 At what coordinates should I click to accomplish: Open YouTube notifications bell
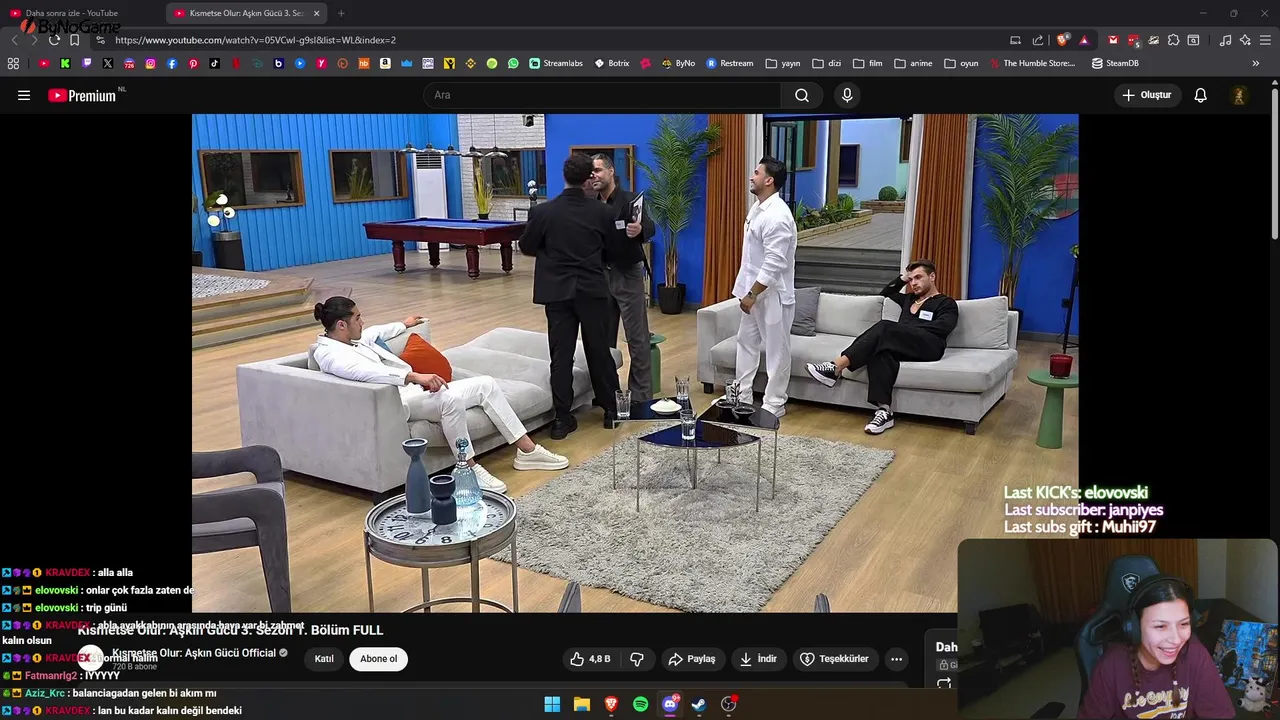click(x=1200, y=95)
